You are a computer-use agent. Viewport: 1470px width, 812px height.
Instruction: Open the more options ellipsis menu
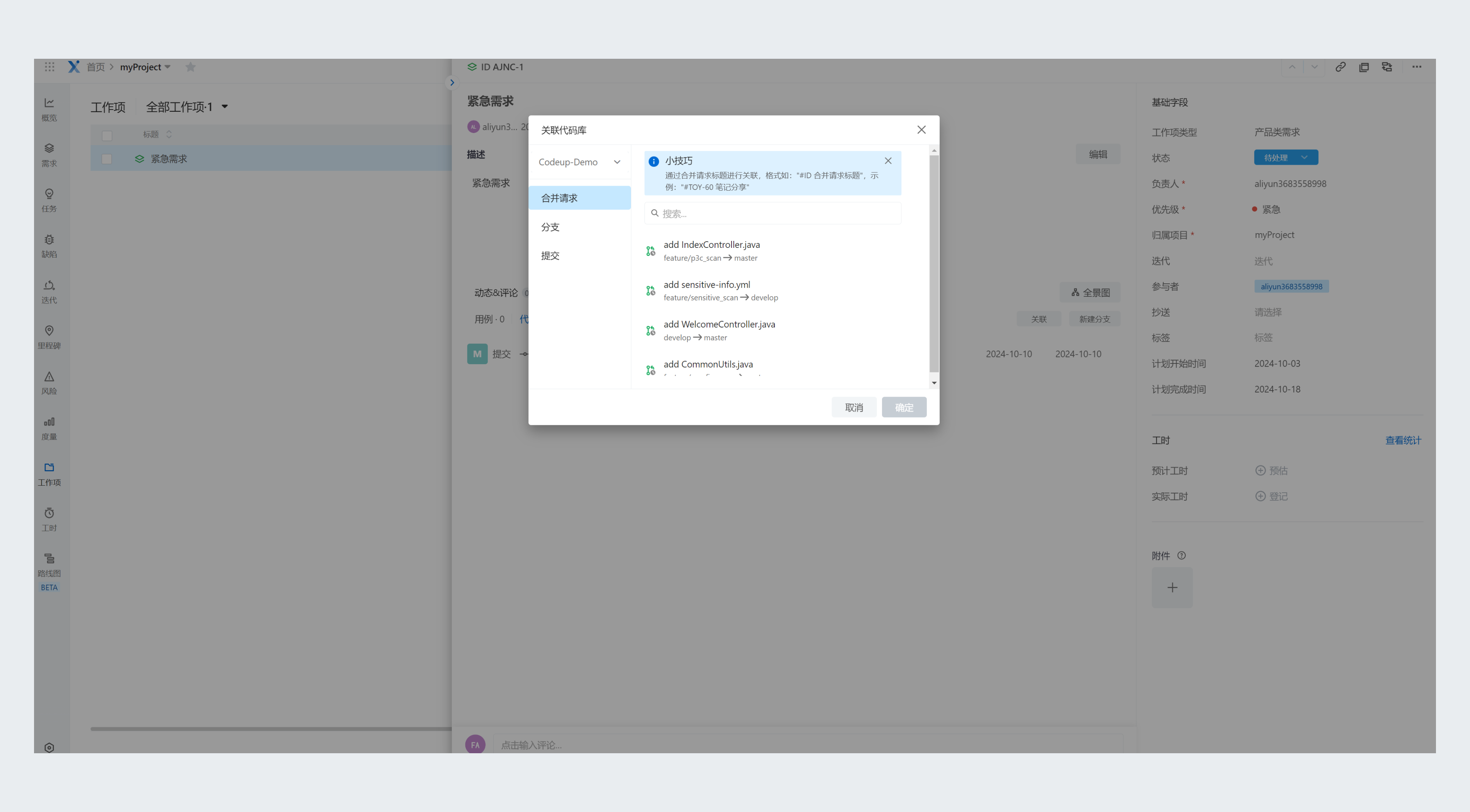[1417, 67]
